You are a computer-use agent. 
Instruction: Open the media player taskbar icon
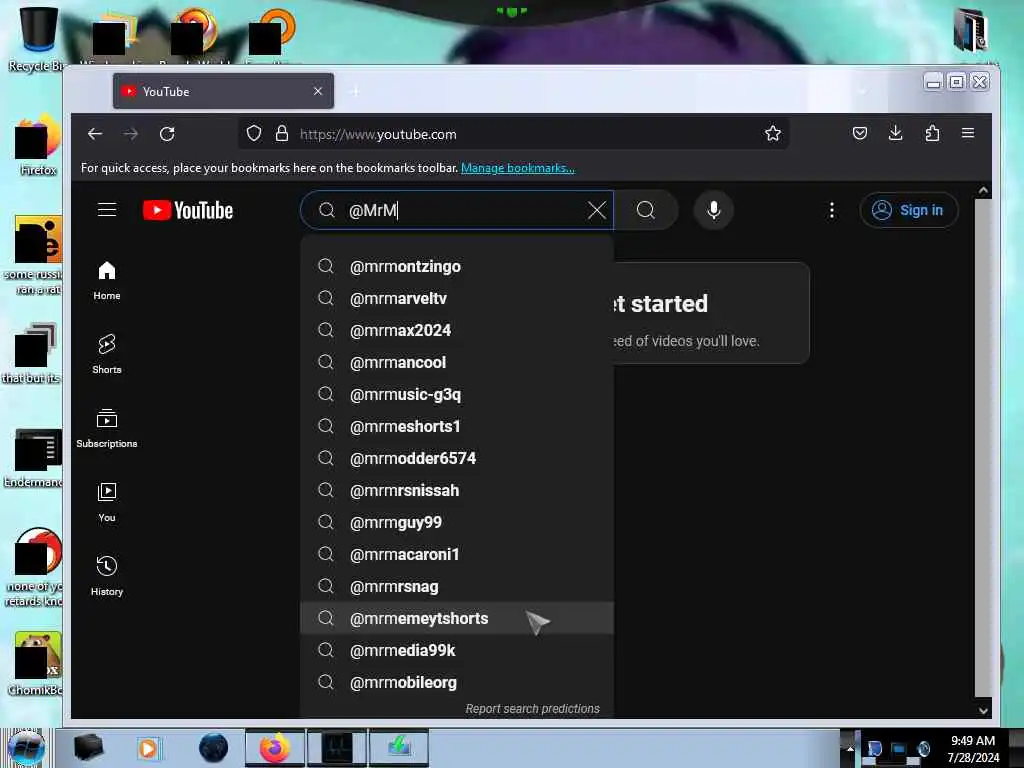[x=148, y=748]
